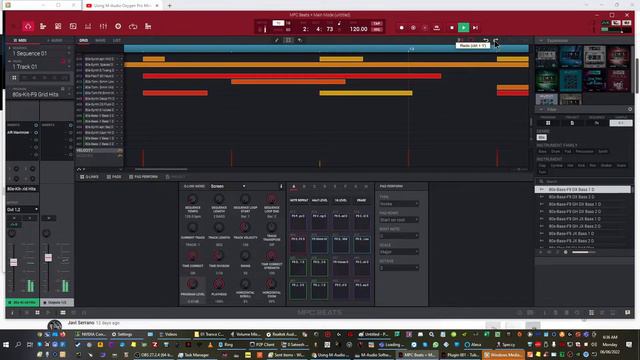Click the Track Velocity knob
Viewport: 640px width, 360px height.
click(x=245, y=227)
